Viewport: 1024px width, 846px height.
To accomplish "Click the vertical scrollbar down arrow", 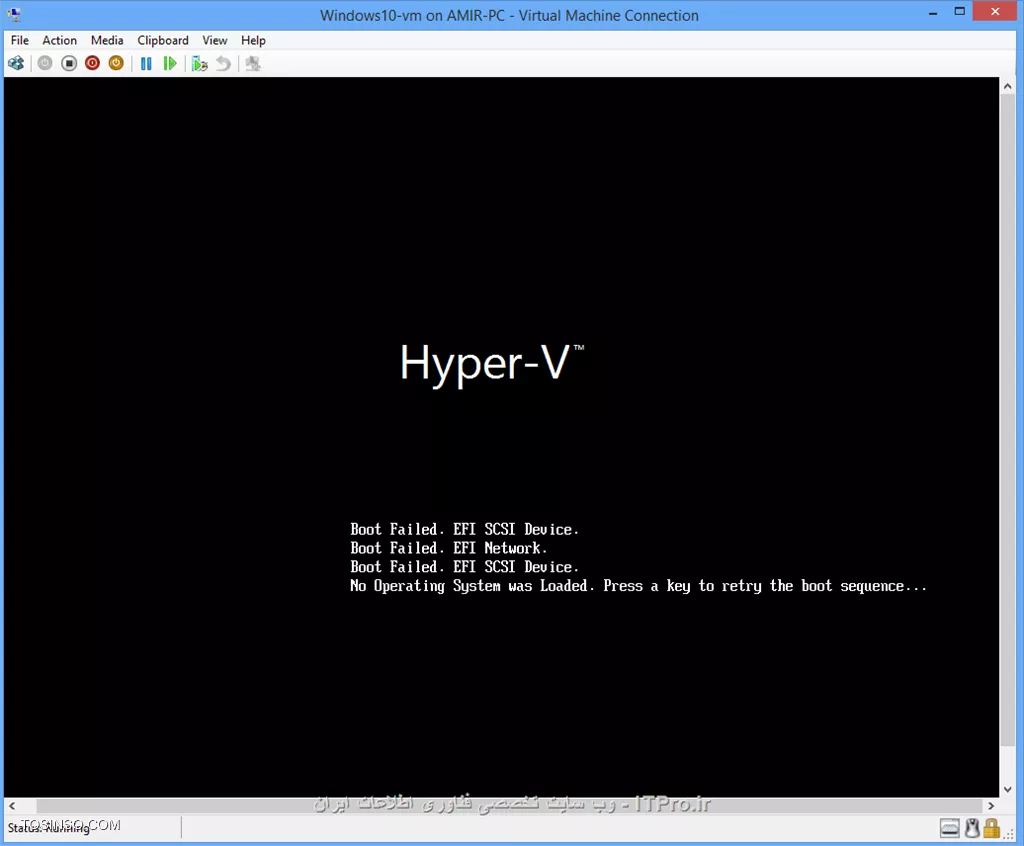I will click(x=1008, y=789).
